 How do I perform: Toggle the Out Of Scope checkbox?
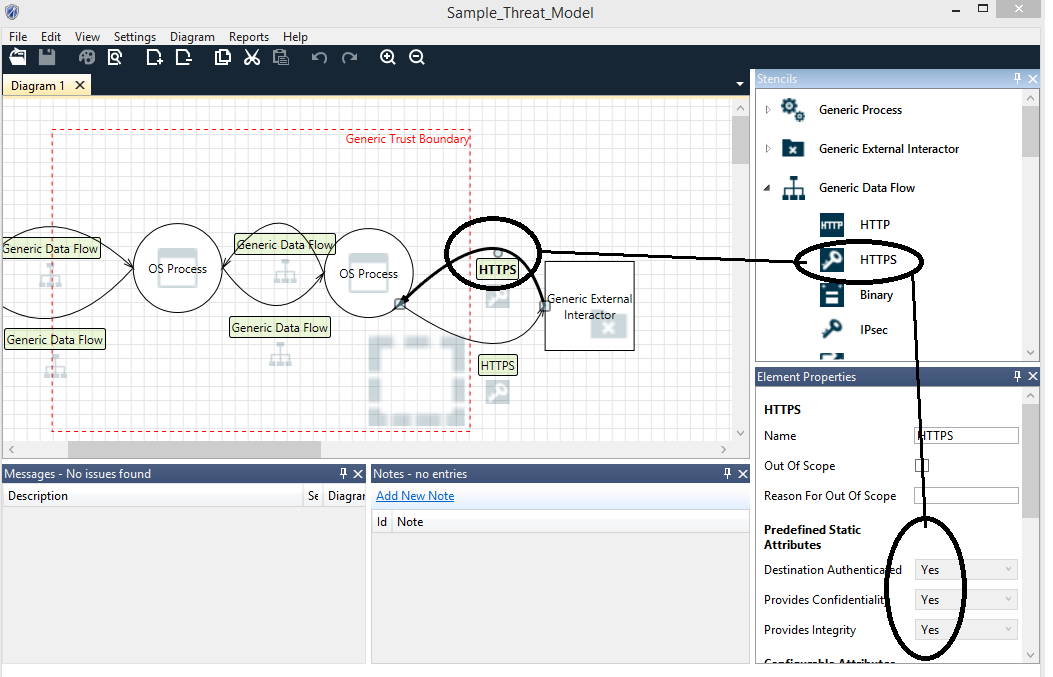coord(922,466)
